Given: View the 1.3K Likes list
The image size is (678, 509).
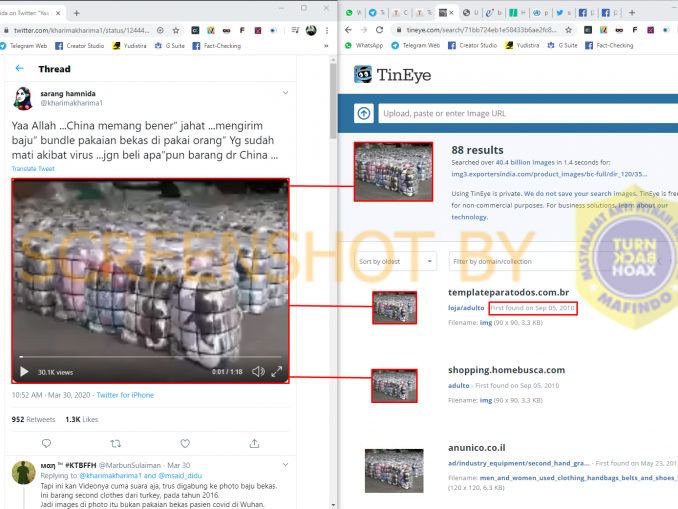Looking at the screenshot, I should (x=82, y=419).
